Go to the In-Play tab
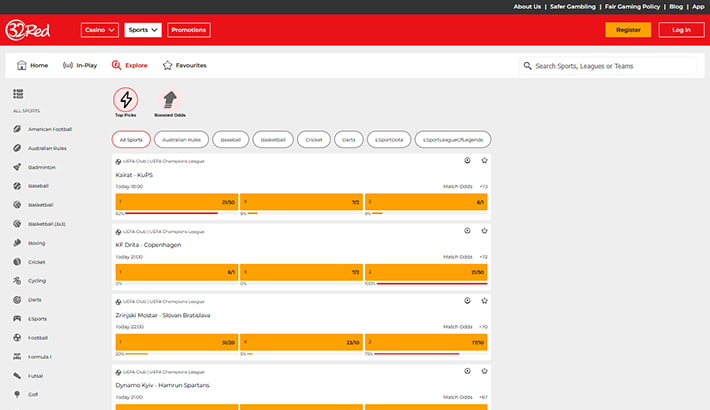Screen dimensions: 710x410 [x=80, y=65]
